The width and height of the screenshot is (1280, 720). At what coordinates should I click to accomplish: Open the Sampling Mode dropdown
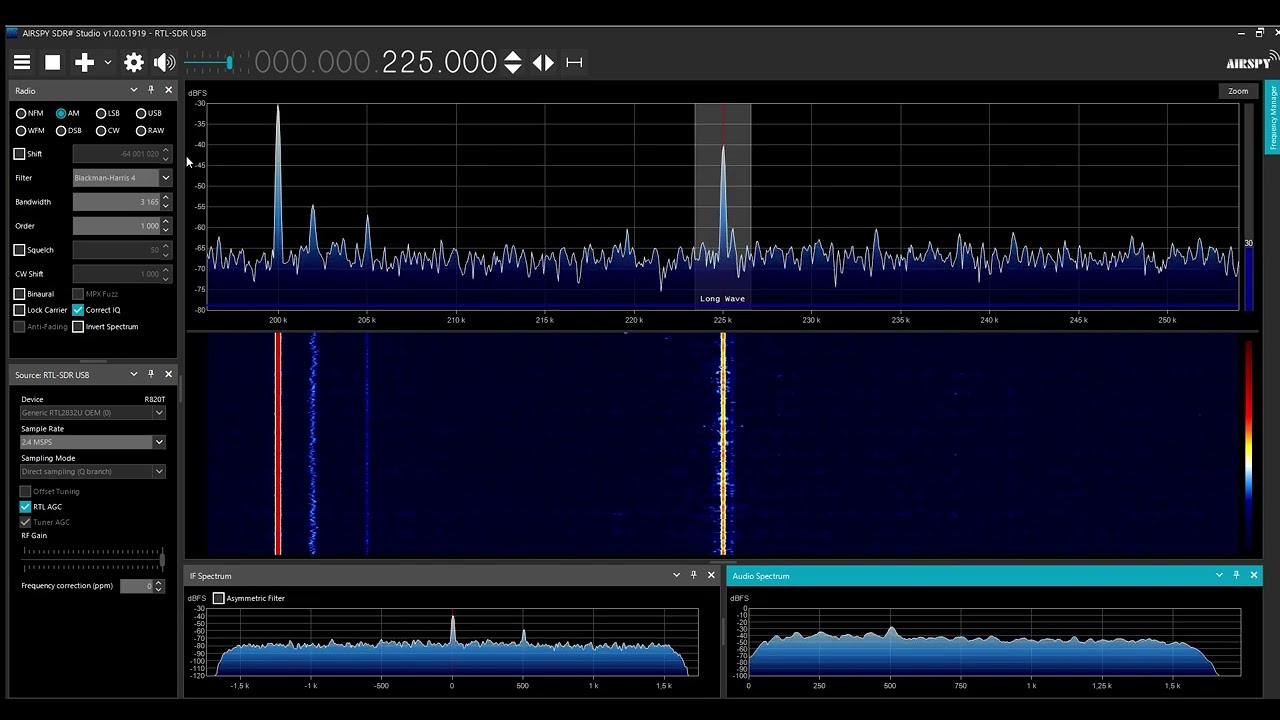pyautogui.click(x=92, y=471)
